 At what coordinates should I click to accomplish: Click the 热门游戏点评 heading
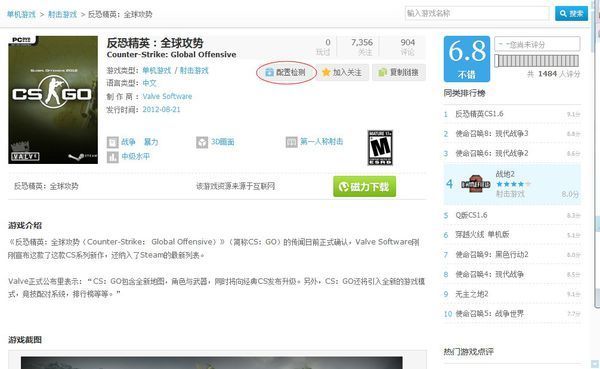click(x=468, y=352)
